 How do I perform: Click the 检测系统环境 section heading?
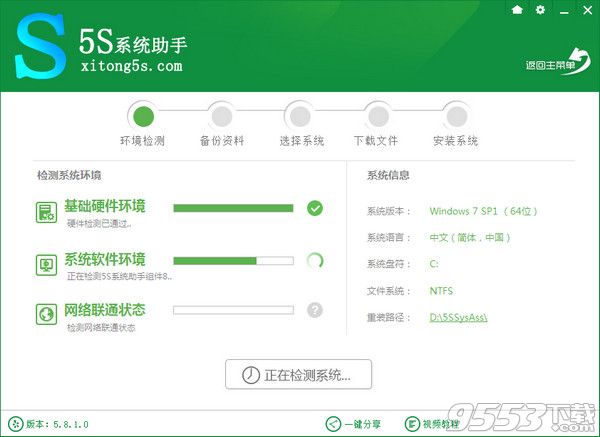pyautogui.click(x=69, y=175)
